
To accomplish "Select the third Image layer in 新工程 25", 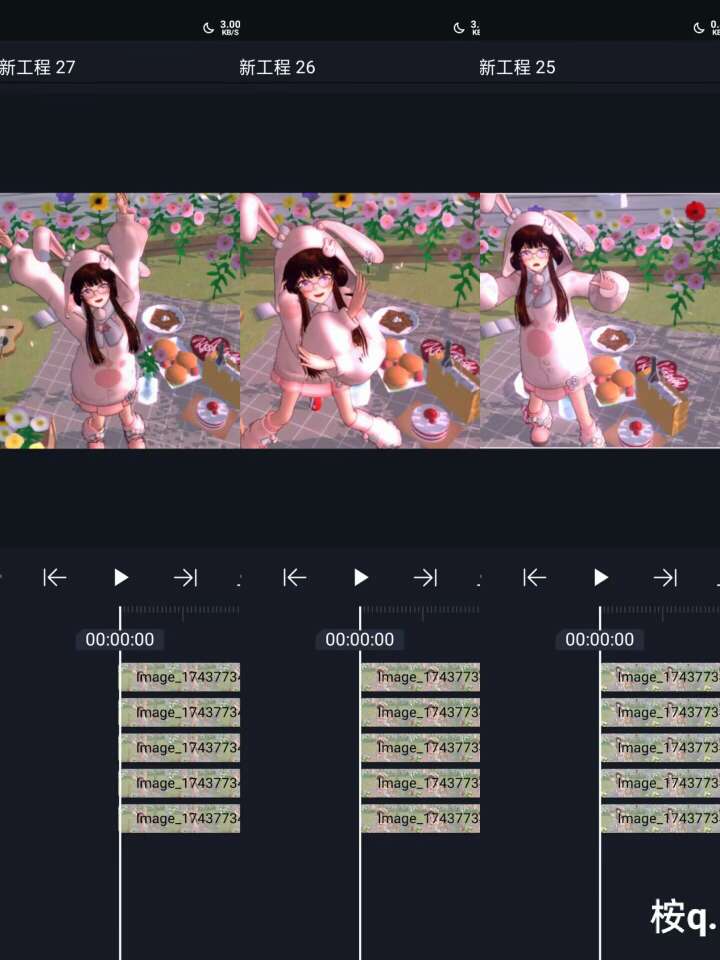I will click(660, 748).
